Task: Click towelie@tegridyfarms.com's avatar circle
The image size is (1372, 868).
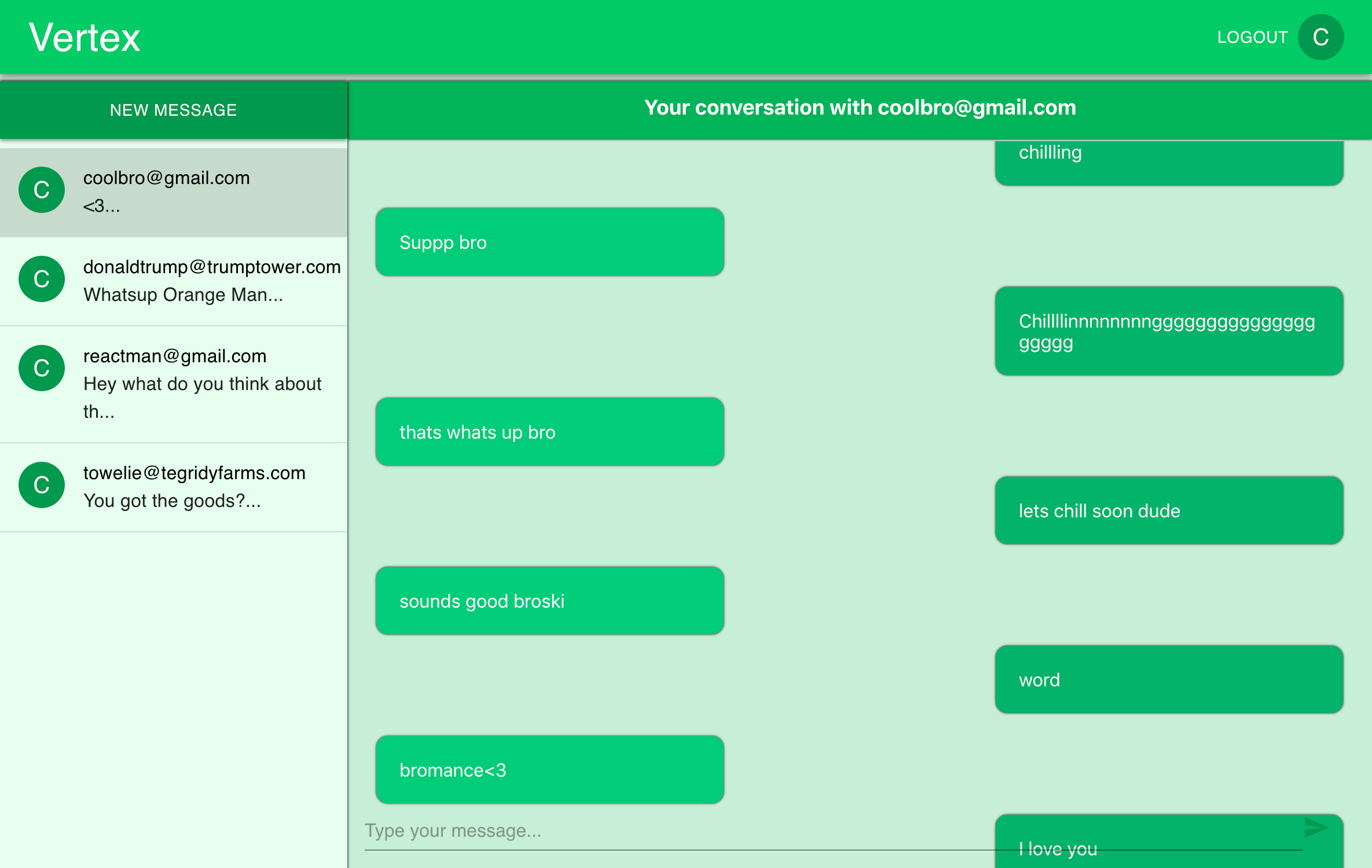Action: (42, 485)
